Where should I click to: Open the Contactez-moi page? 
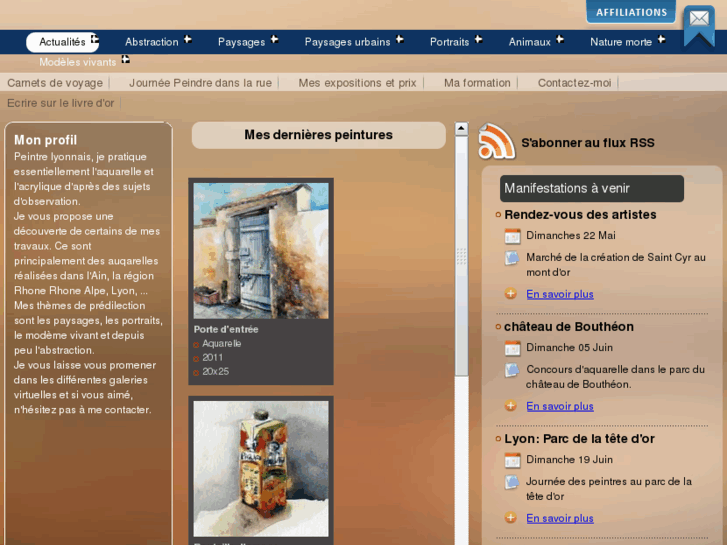click(574, 83)
